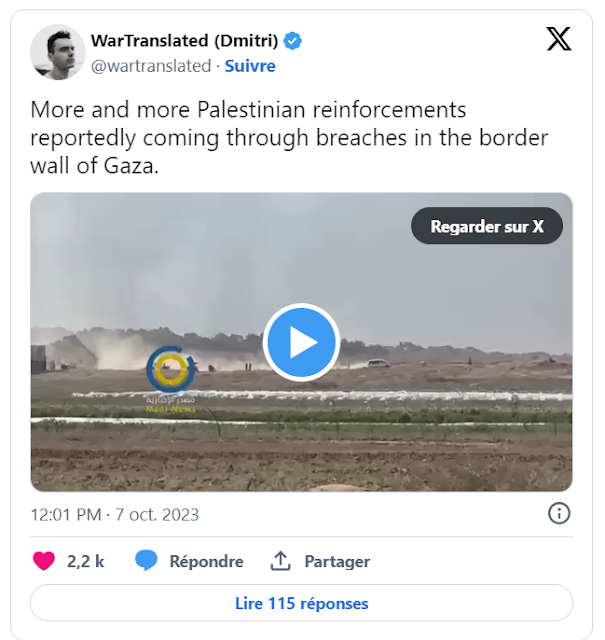Click the info circle icon
Image resolution: width=605 pixels, height=640 pixels.
[558, 513]
